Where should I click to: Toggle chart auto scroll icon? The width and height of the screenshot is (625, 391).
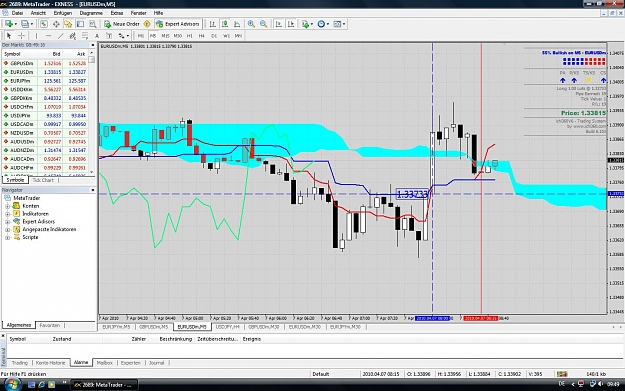point(279,24)
